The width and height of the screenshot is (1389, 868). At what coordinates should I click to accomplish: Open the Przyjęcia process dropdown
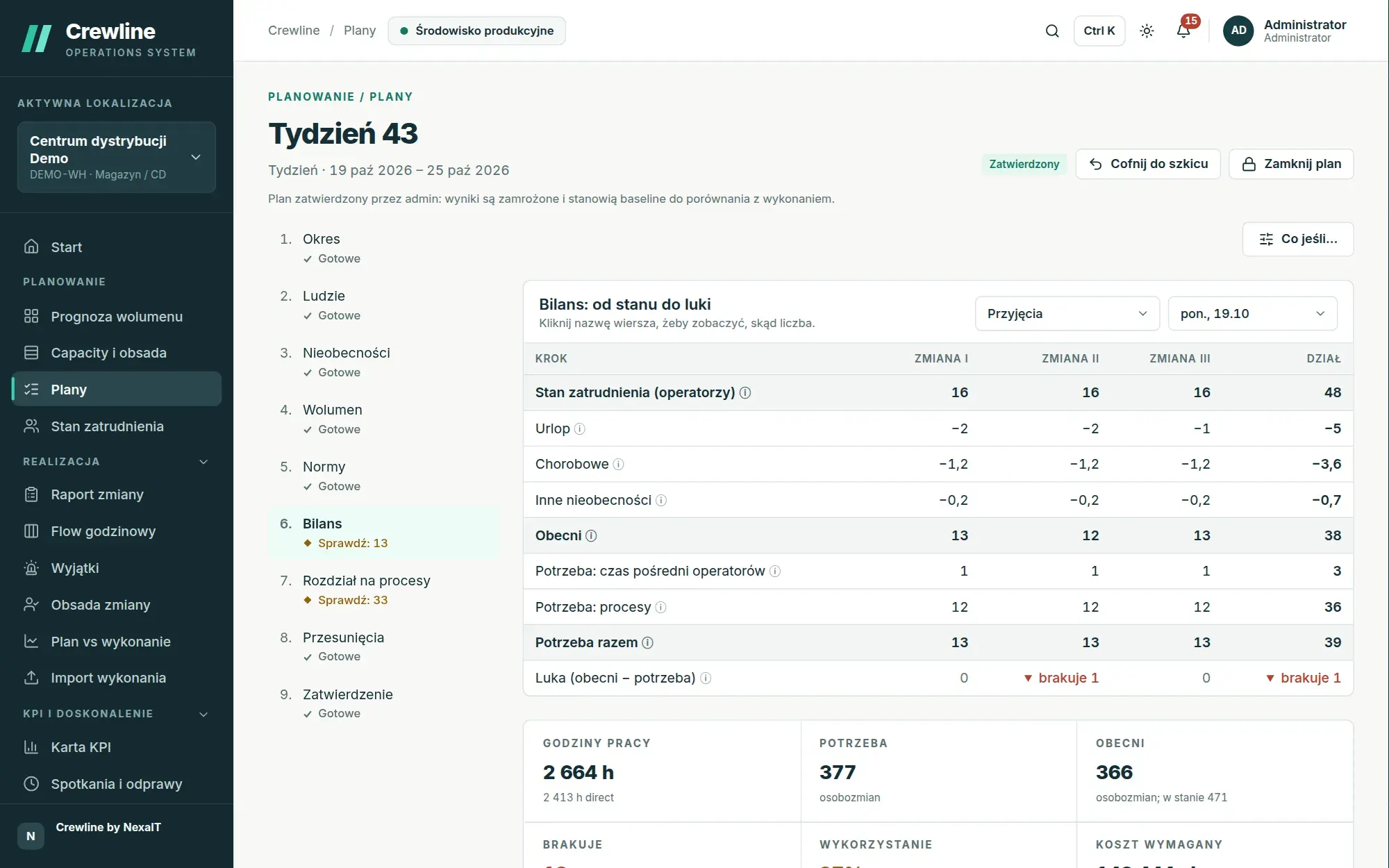[x=1067, y=314]
